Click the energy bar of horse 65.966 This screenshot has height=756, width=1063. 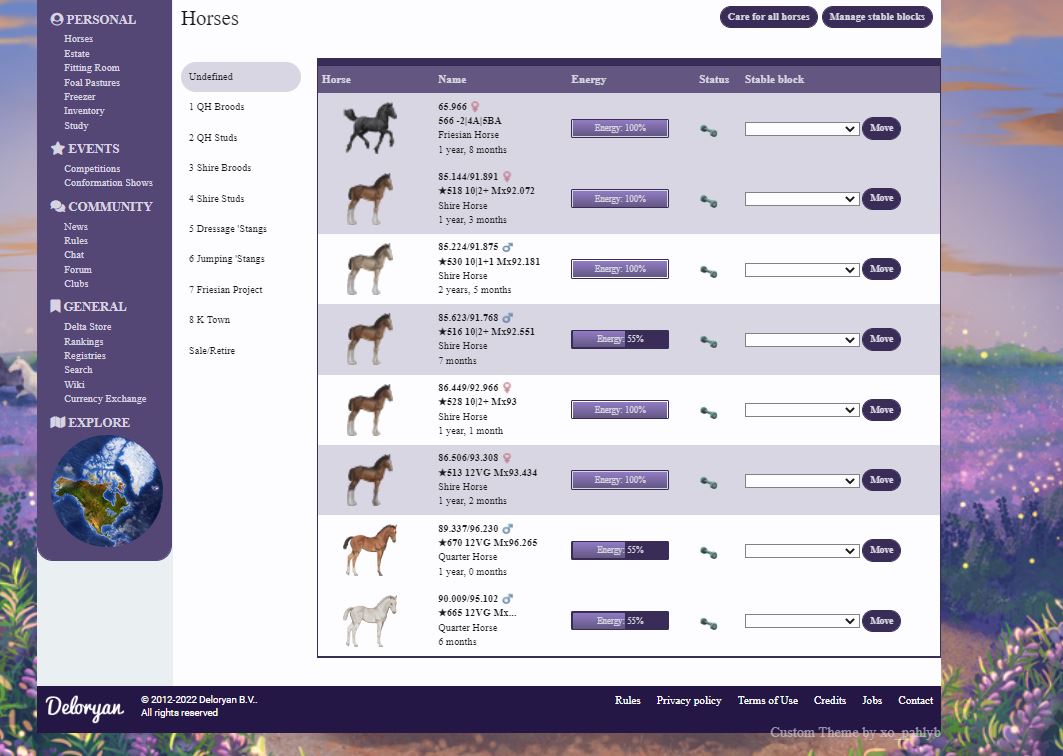point(620,128)
